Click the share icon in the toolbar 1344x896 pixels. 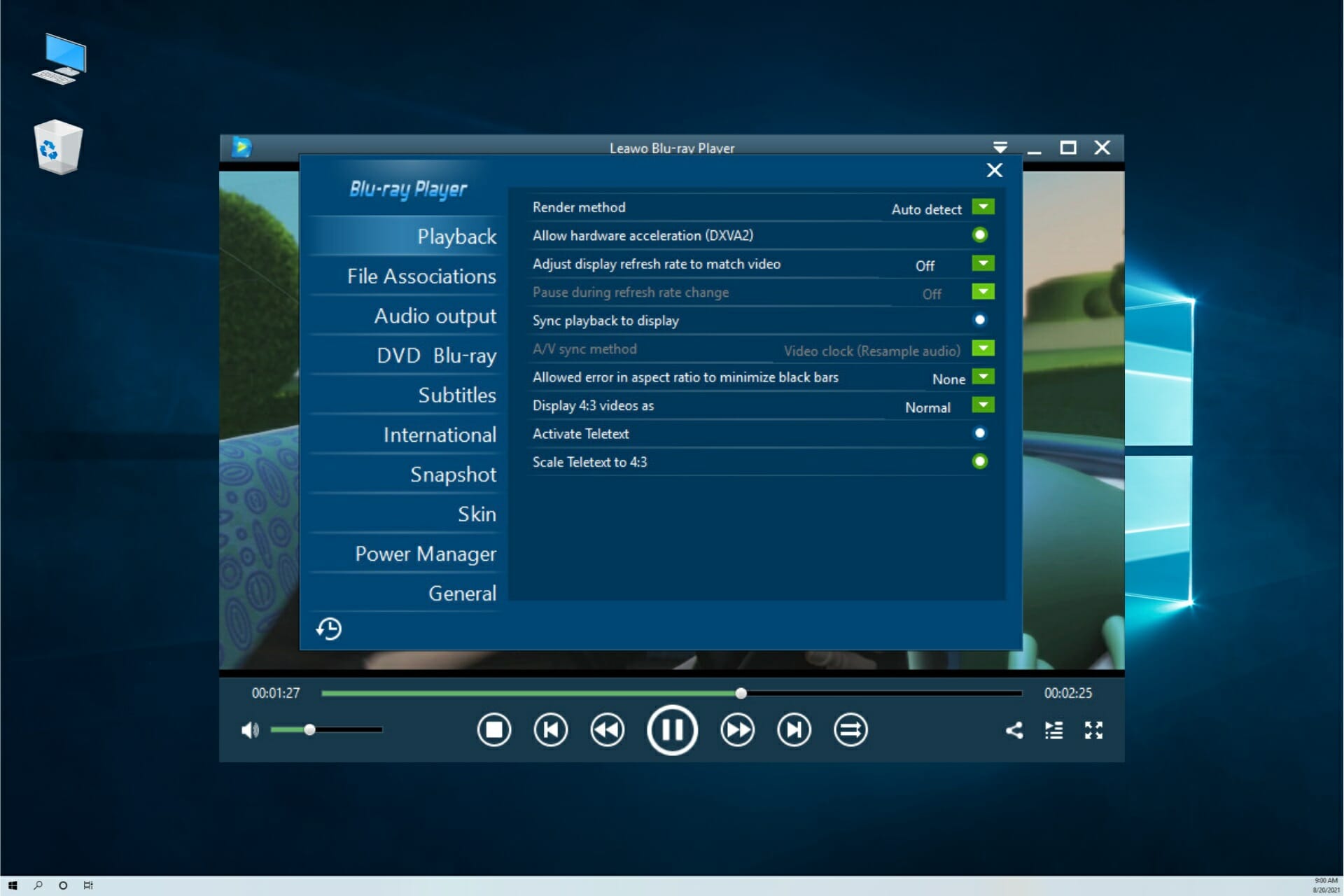pyautogui.click(x=1014, y=730)
